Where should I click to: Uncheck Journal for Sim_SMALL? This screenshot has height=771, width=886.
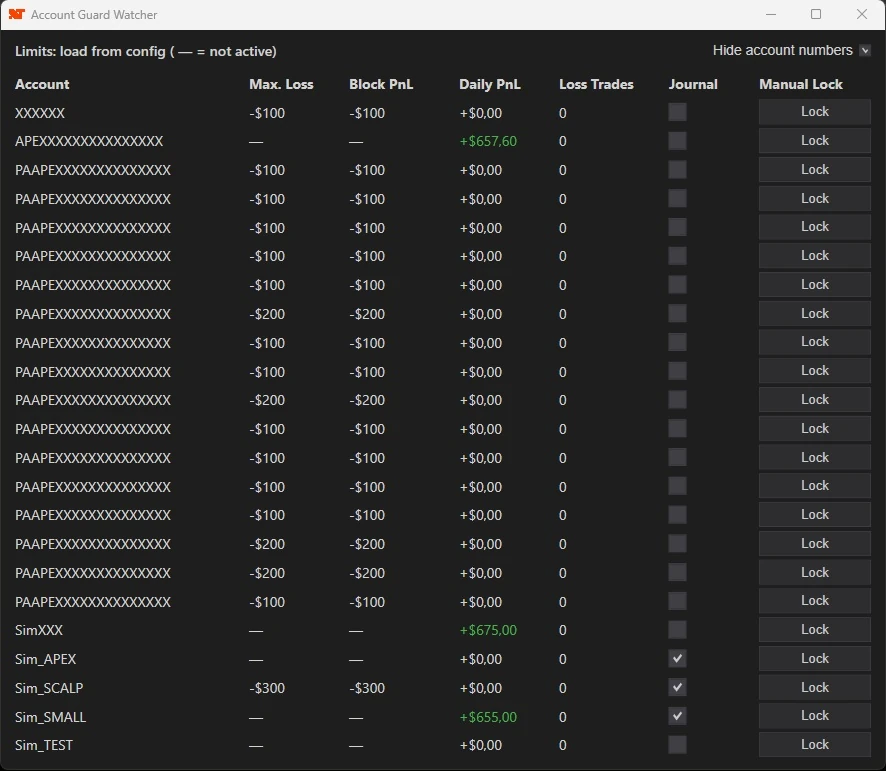tap(677, 716)
